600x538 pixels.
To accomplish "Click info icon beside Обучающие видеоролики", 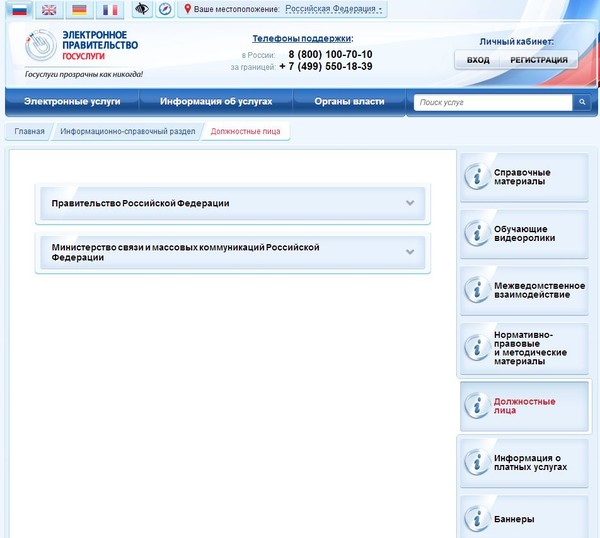I will 476,233.
